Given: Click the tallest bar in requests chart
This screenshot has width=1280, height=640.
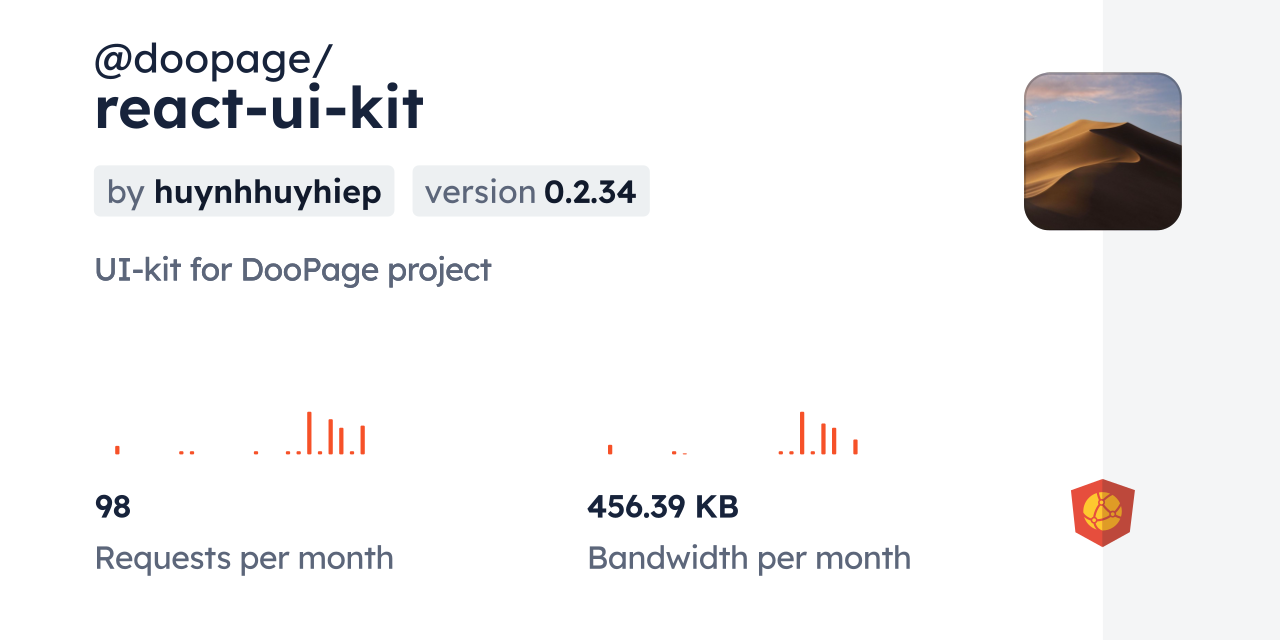Looking at the screenshot, I should click(309, 433).
